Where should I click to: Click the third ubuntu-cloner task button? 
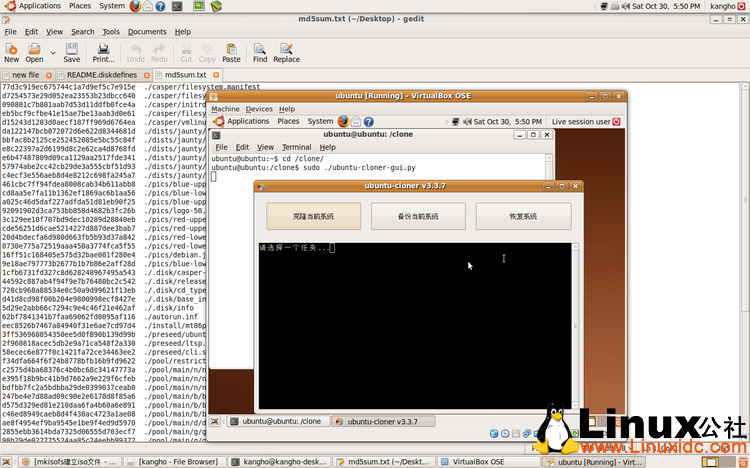pos(523,216)
